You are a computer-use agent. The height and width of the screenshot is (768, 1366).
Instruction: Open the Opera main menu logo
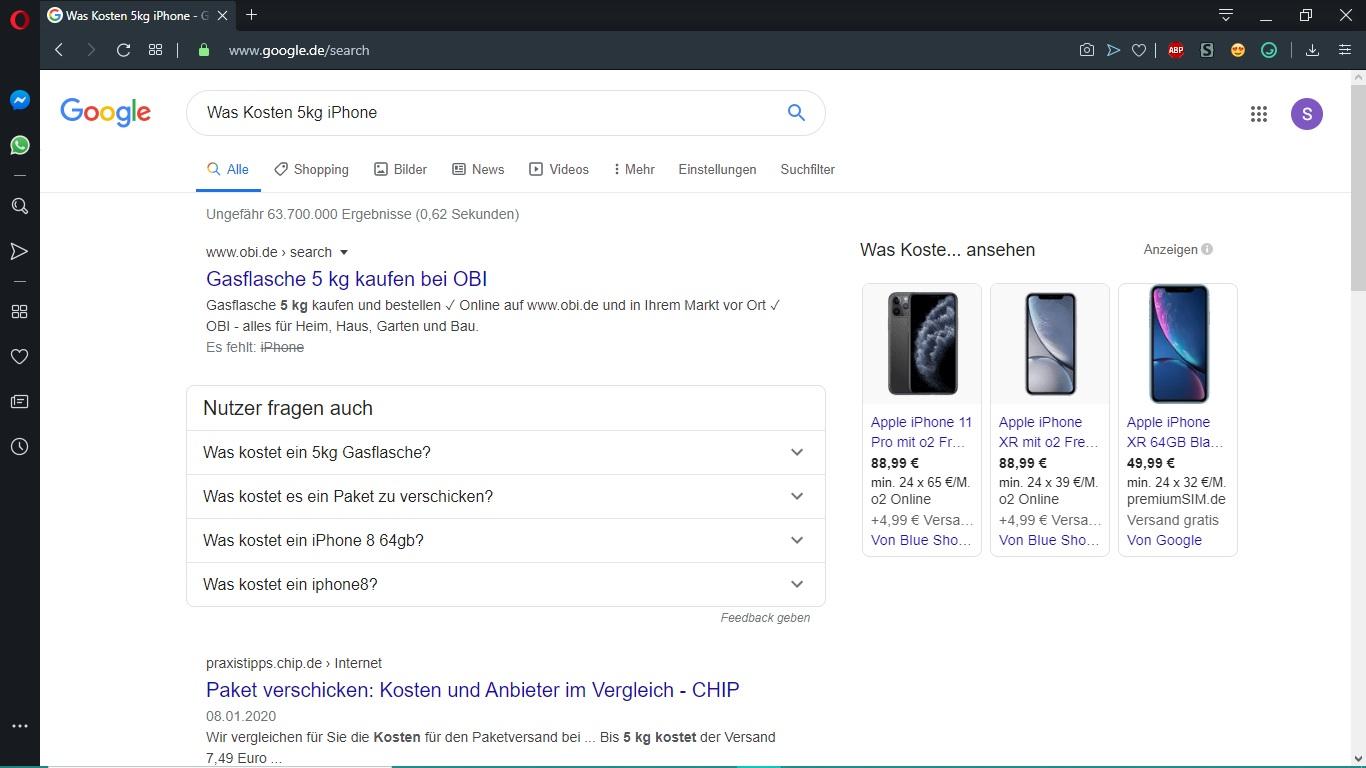[19, 19]
